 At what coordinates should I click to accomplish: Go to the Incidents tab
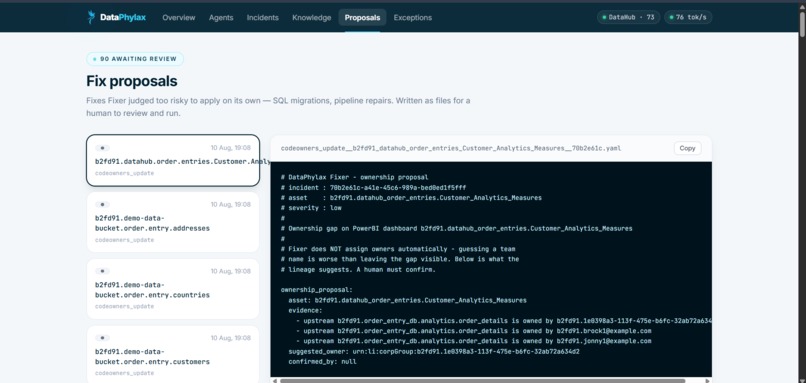(263, 17)
